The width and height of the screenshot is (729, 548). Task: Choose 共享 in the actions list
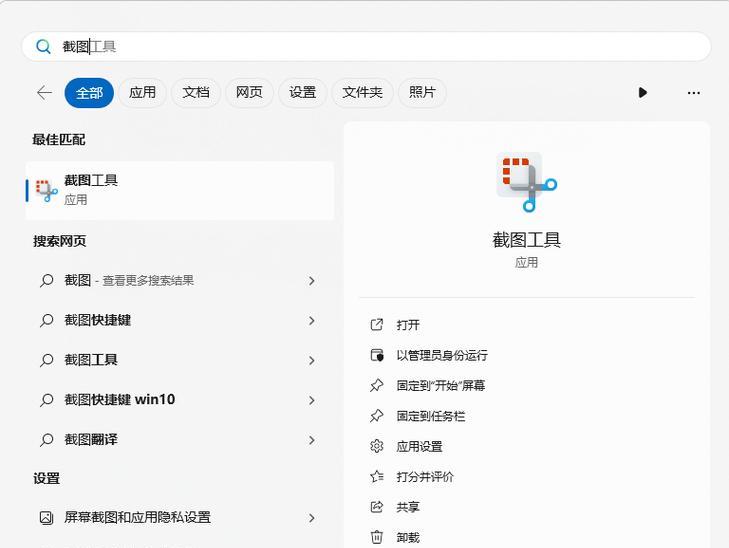408,507
